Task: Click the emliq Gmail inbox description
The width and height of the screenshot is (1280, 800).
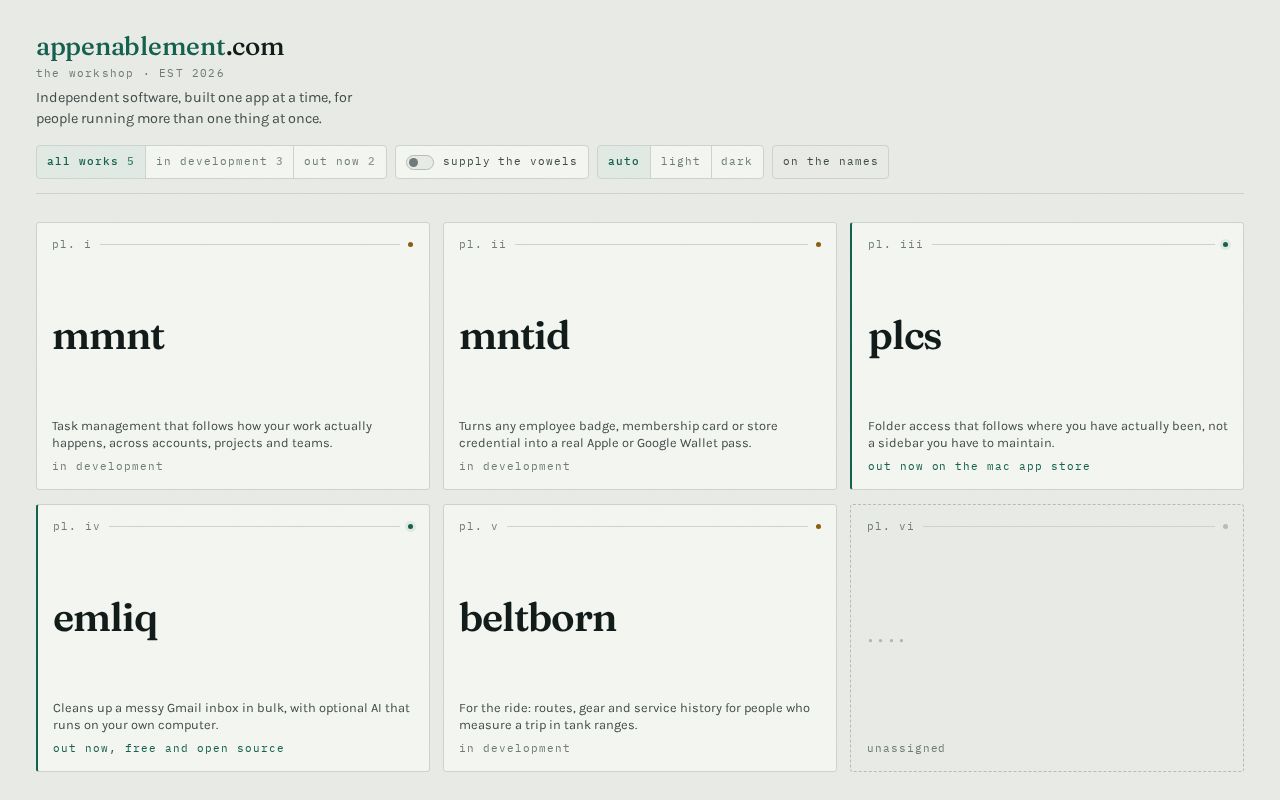Action: click(x=231, y=716)
